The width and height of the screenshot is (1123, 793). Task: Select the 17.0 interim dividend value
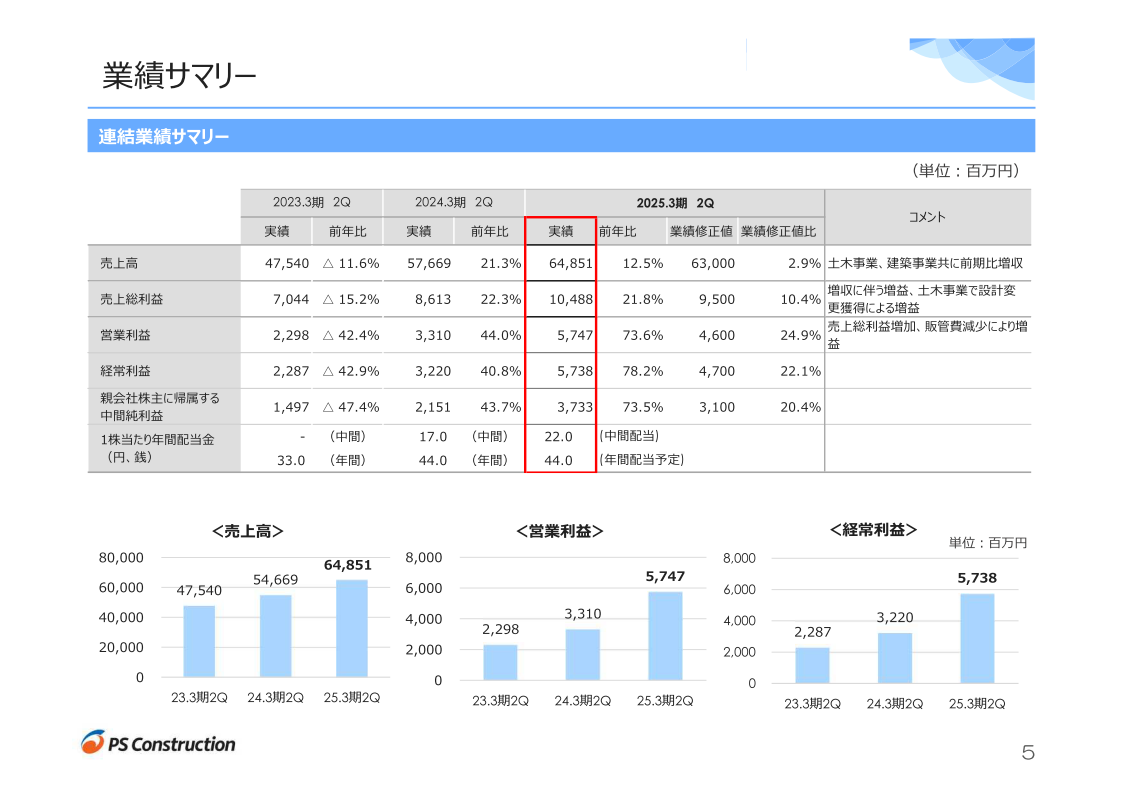pos(433,436)
